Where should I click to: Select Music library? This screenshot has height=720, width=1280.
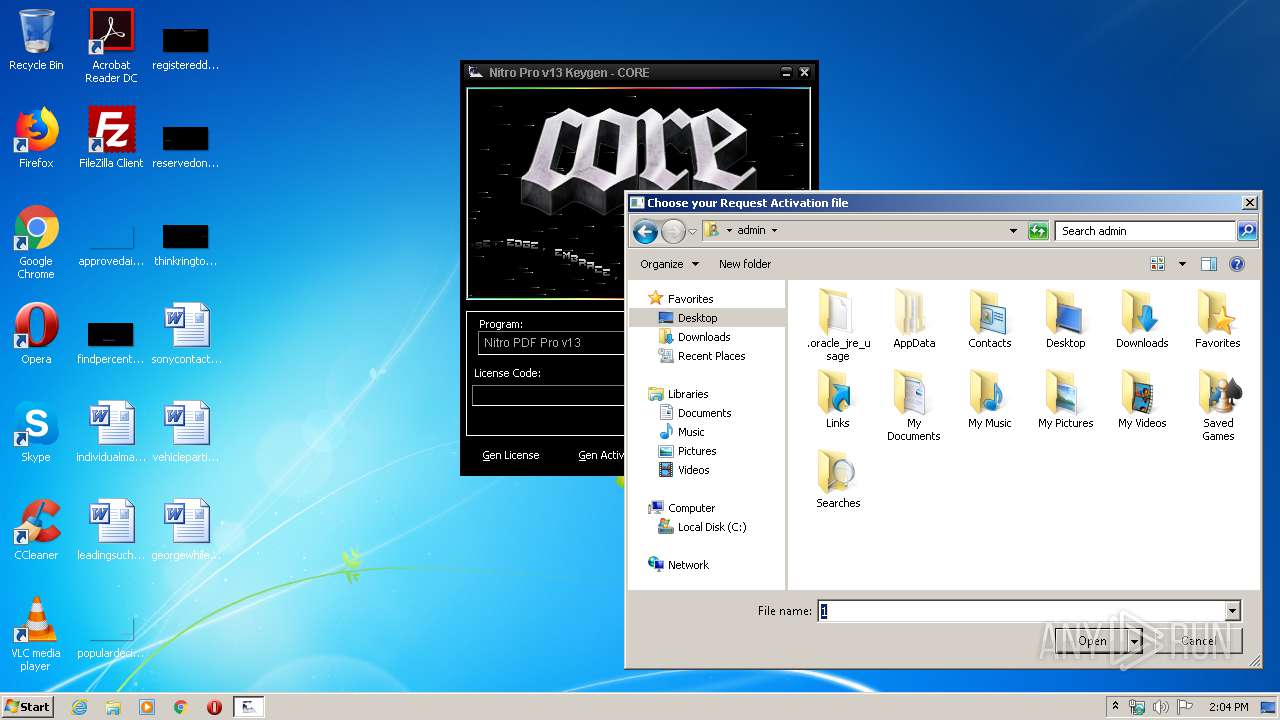(x=681, y=432)
